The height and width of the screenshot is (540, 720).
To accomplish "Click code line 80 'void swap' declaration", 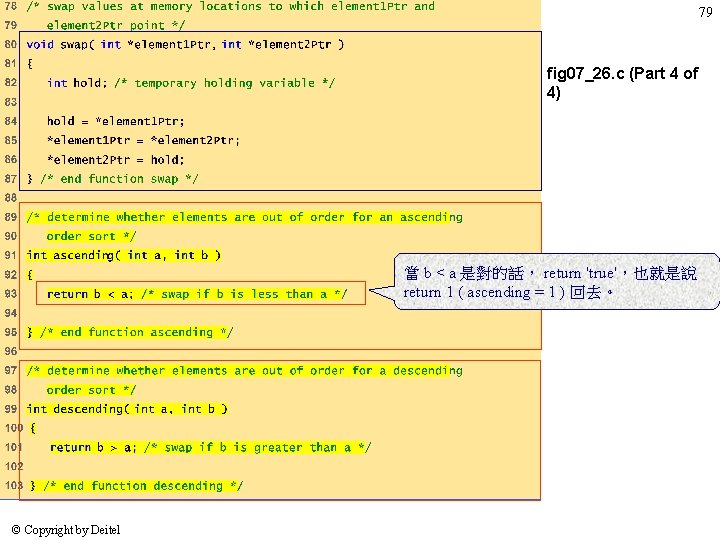I will coord(185,45).
